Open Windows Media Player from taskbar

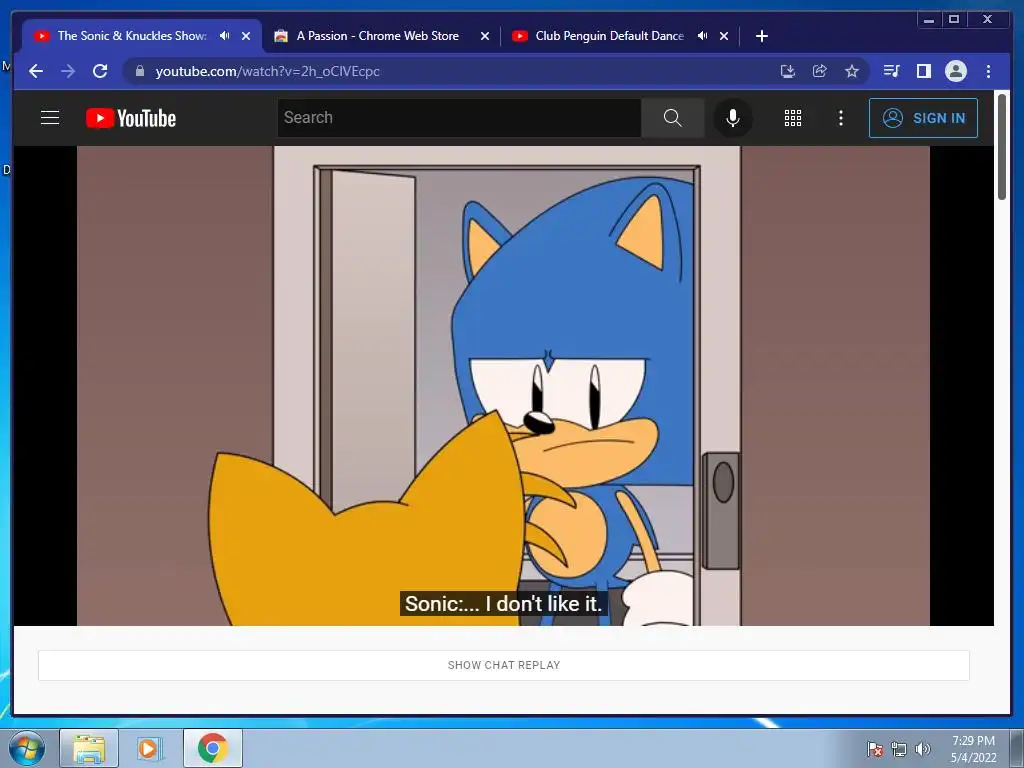pyautogui.click(x=150, y=748)
